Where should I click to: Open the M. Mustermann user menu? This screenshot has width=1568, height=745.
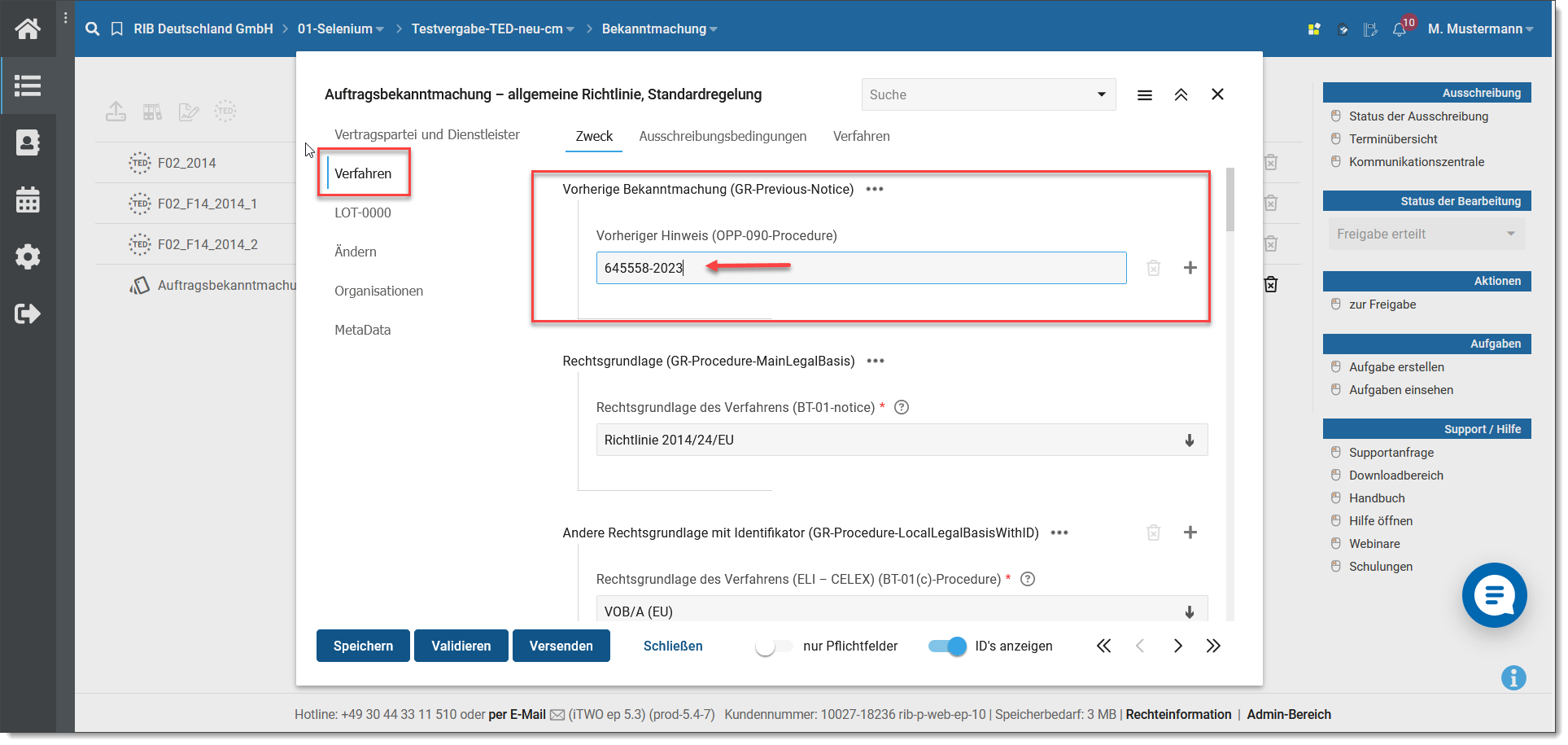tap(1480, 29)
